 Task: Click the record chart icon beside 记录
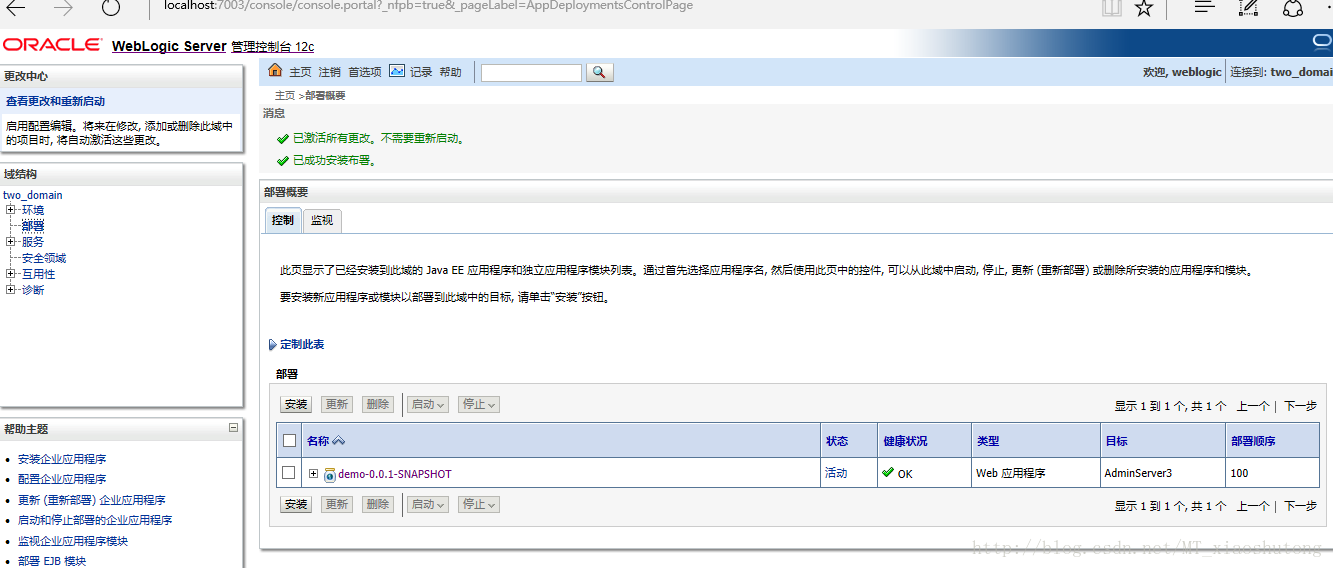tap(397, 71)
